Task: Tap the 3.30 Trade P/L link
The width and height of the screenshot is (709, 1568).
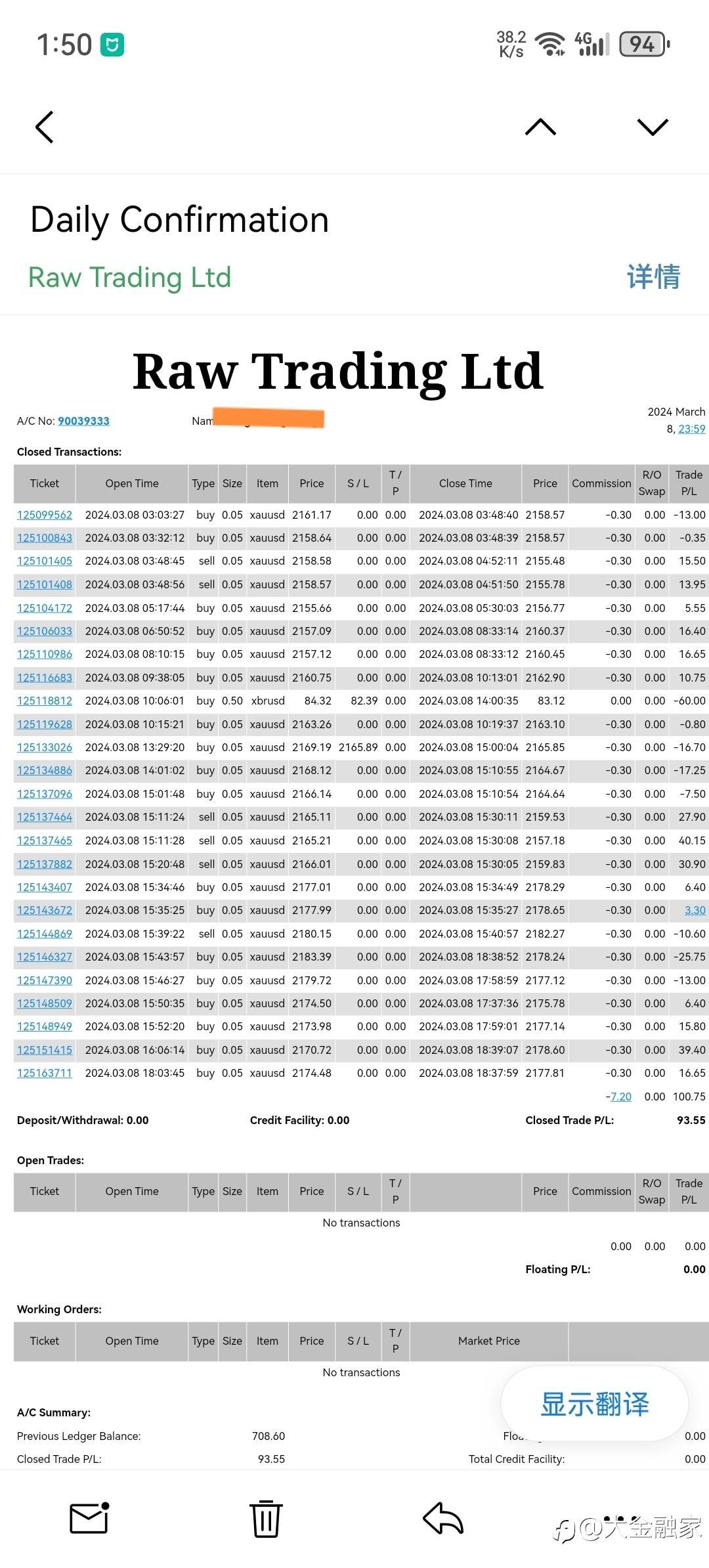Action: [x=695, y=910]
